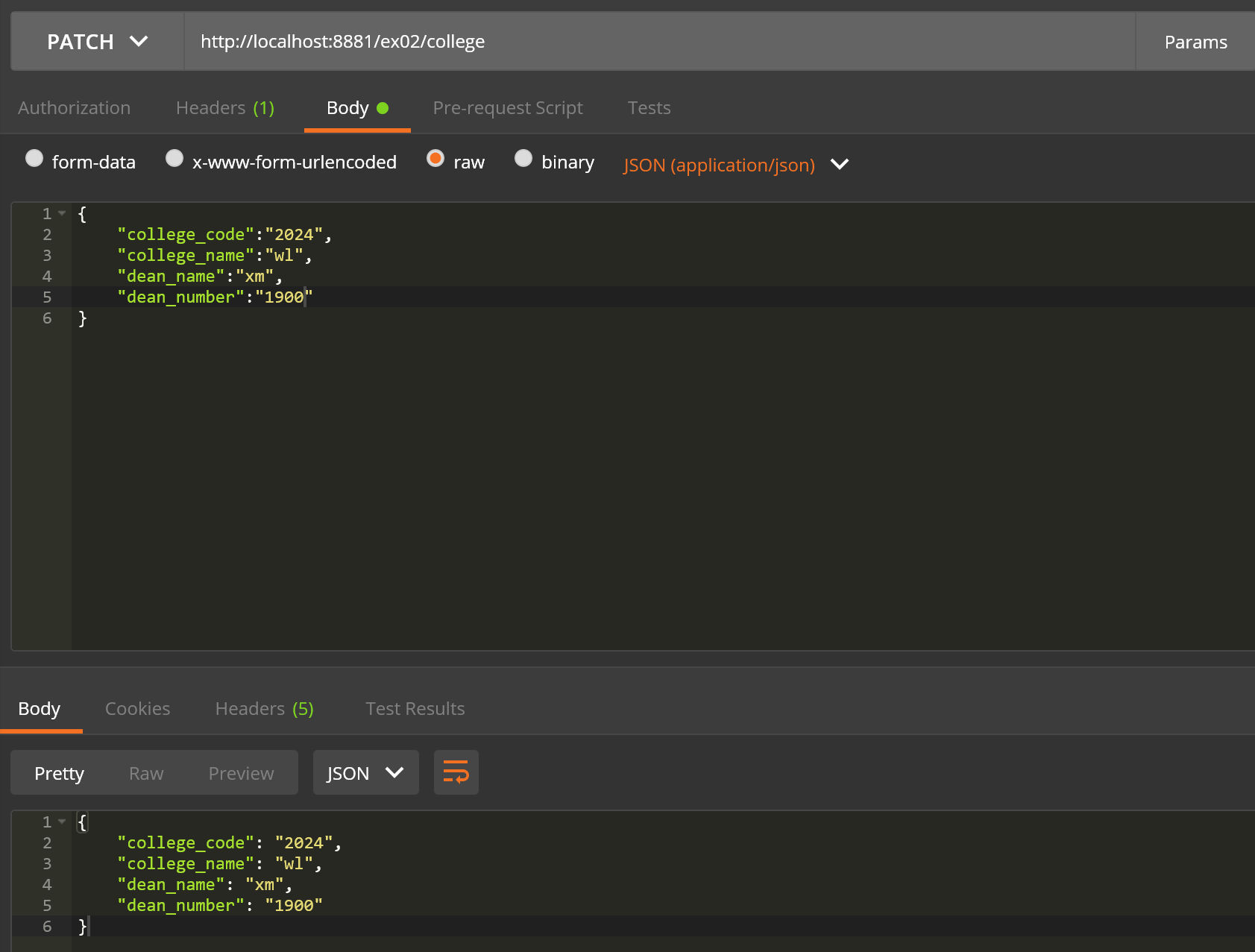Click response line "dean_name": "xm"
Image resolution: width=1255 pixels, height=952 pixels.
205,884
